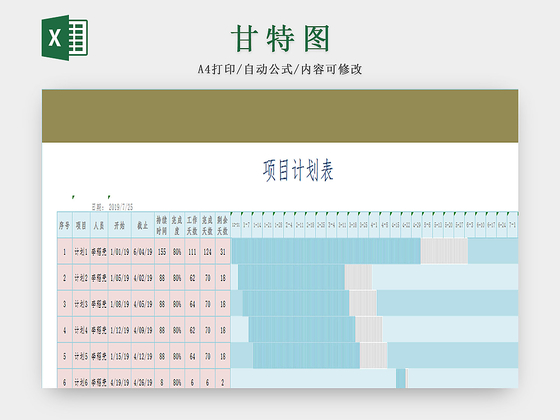Click the olive-colored banner at sheet top
Image resolution: width=560 pixels, height=420 pixels.
[280, 116]
